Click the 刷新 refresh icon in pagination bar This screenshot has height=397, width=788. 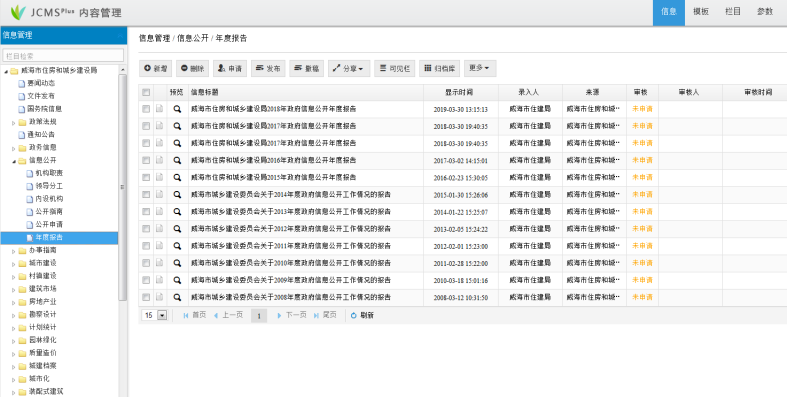click(x=354, y=316)
